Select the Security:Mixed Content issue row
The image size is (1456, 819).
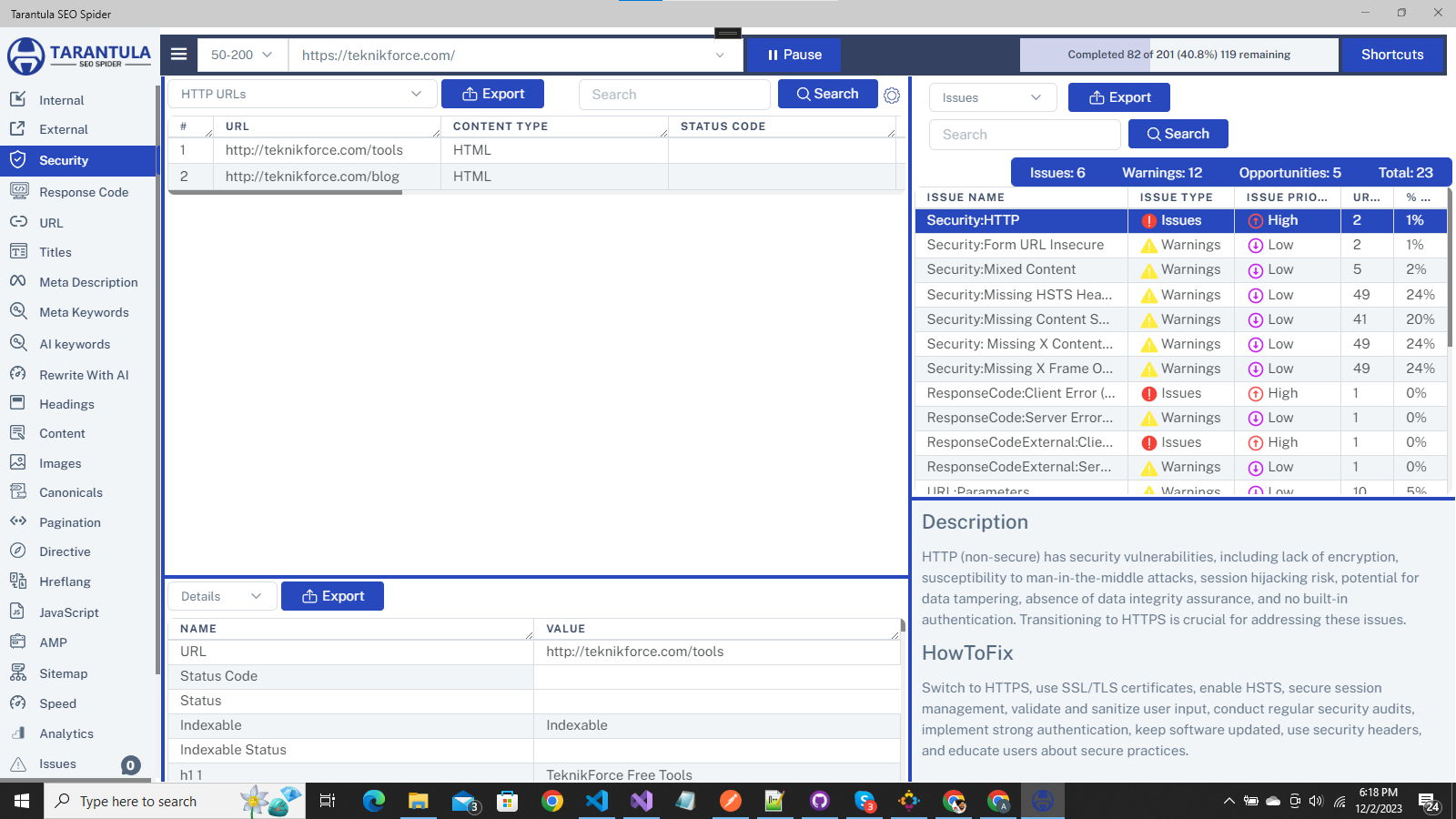click(x=1181, y=269)
